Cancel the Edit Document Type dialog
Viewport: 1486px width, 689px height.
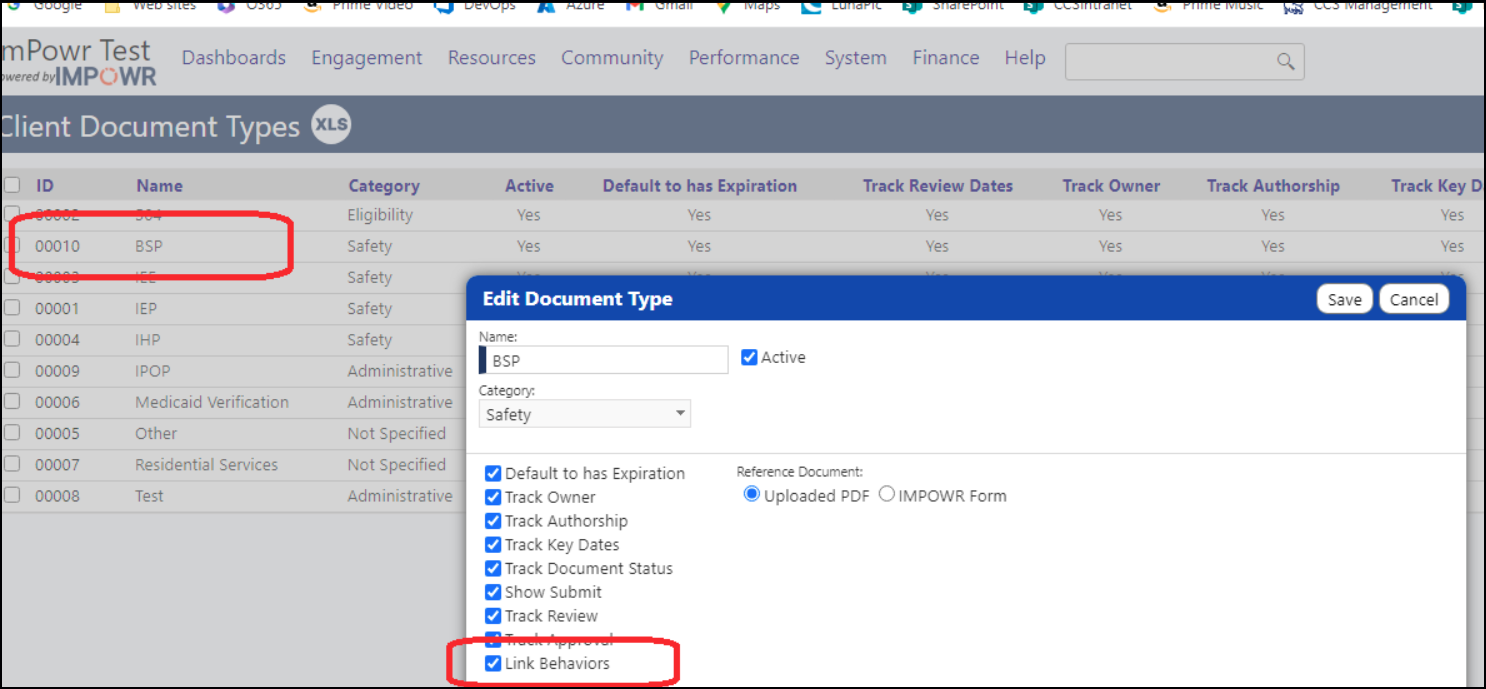(1414, 299)
